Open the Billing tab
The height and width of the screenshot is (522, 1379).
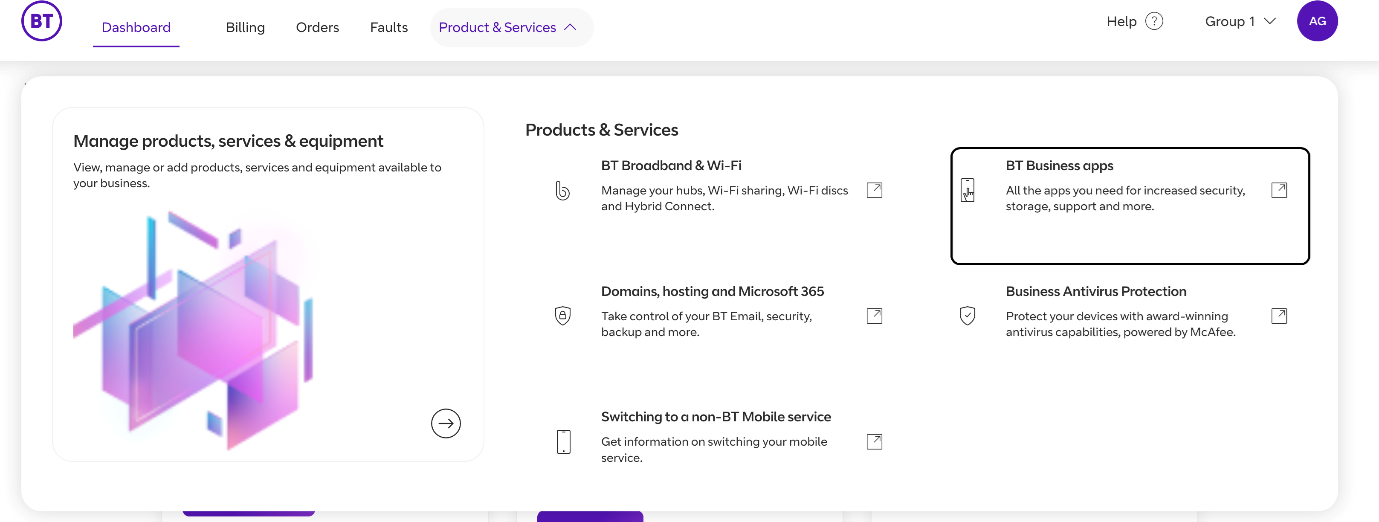point(245,27)
